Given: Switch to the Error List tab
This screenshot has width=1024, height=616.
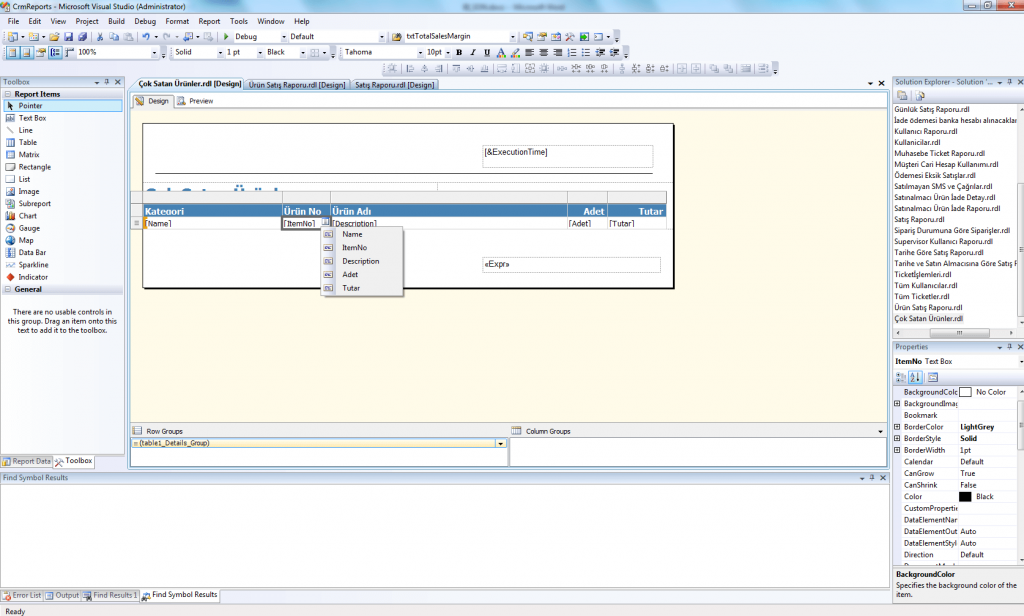Looking at the screenshot, I should [x=22, y=596].
